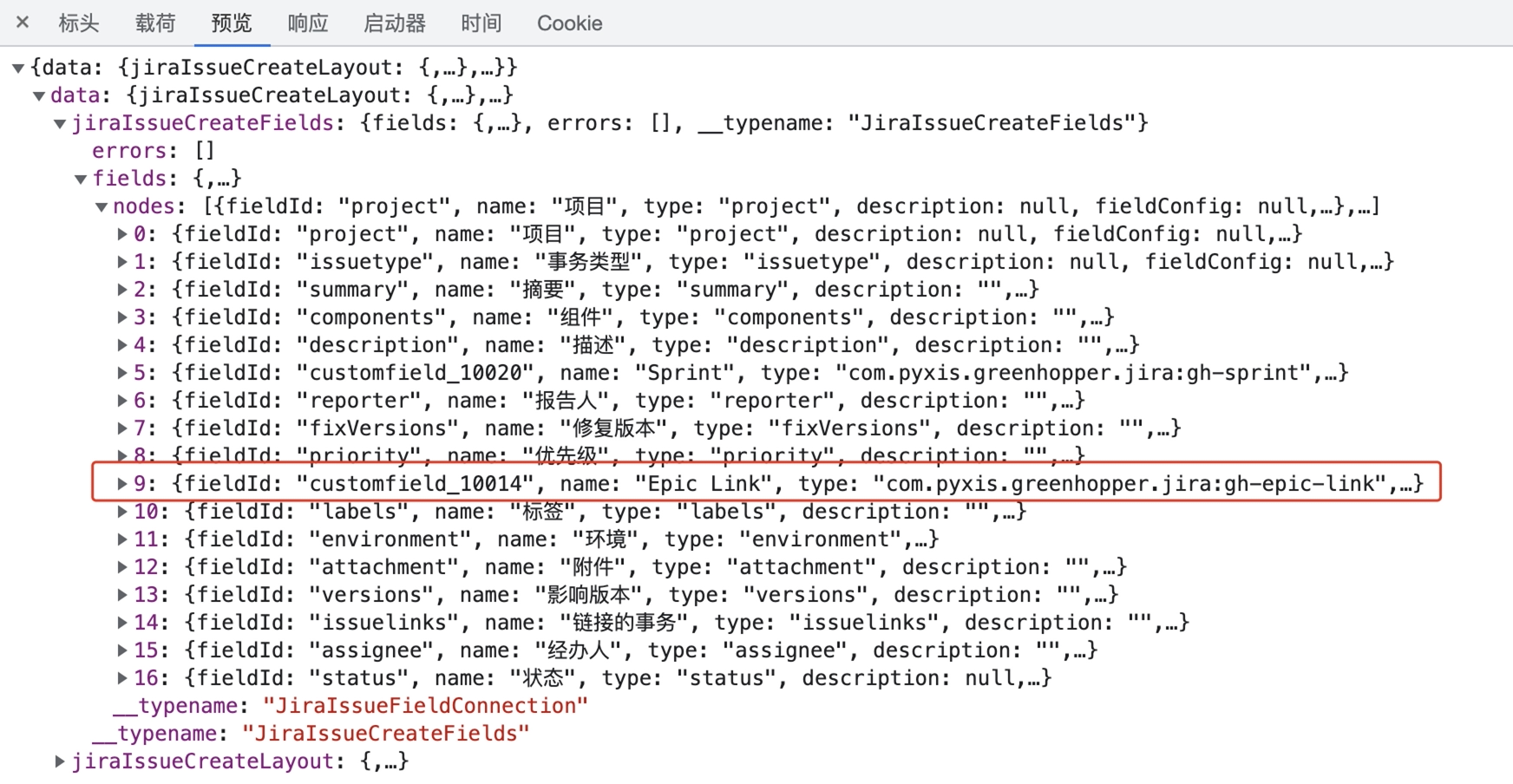Expand node 14 issuelinks

coord(122,623)
